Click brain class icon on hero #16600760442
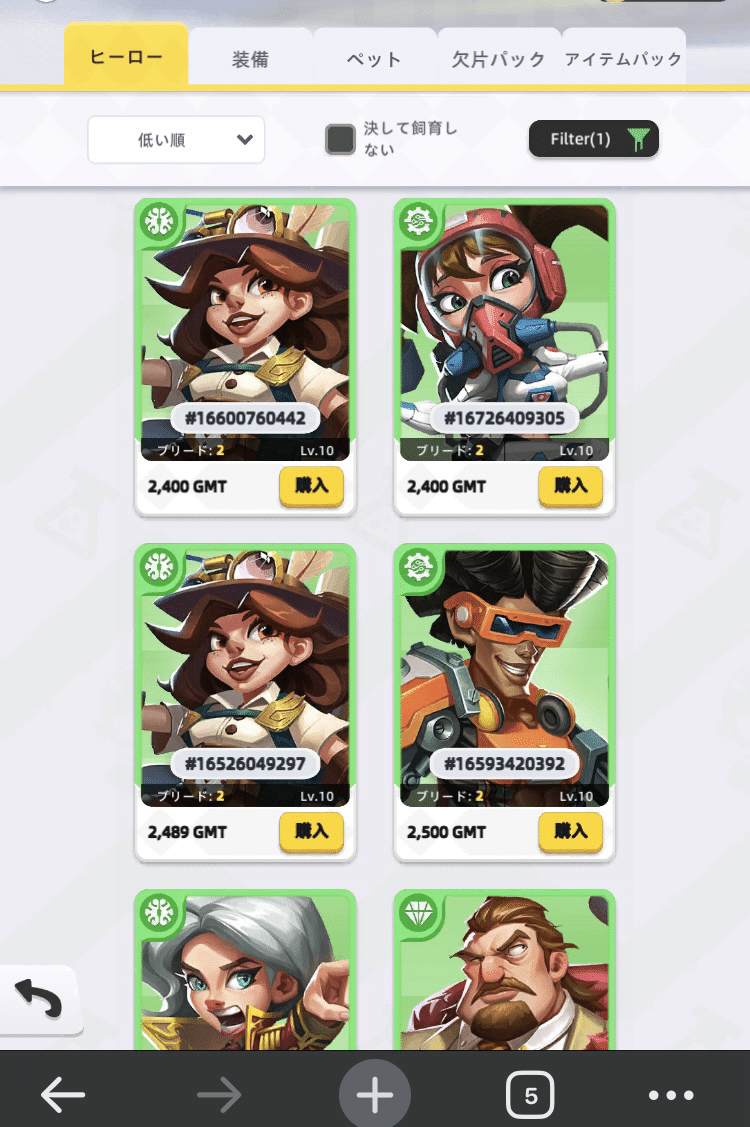The height and width of the screenshot is (1127, 750). coord(159,221)
